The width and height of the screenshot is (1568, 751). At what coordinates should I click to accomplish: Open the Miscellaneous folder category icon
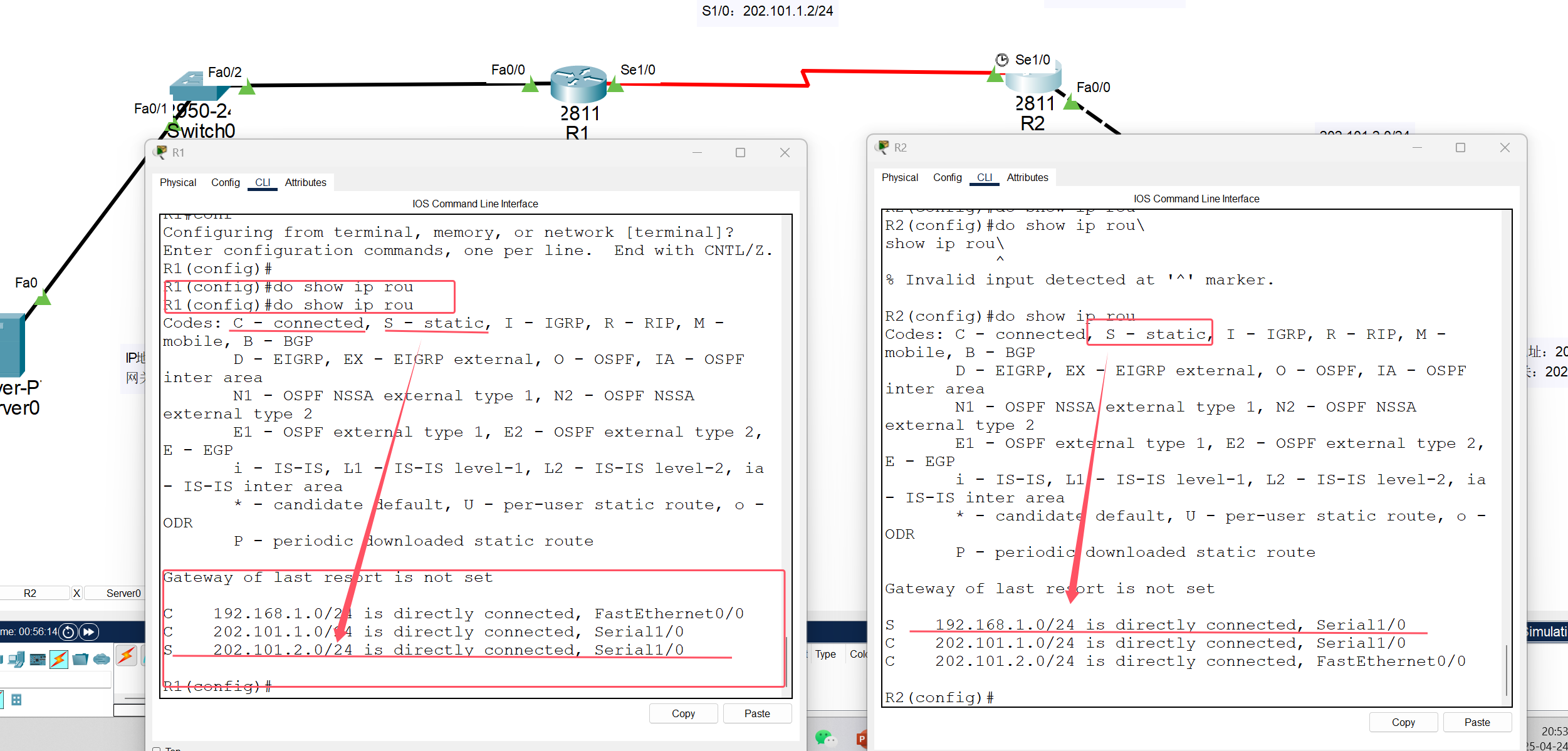(x=80, y=659)
